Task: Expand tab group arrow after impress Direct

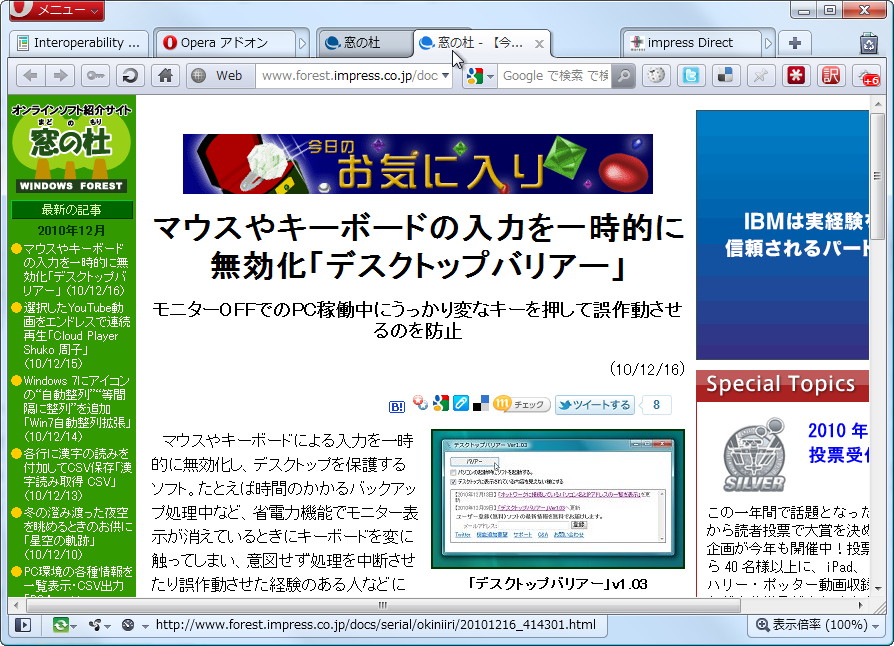Action: coord(768,43)
